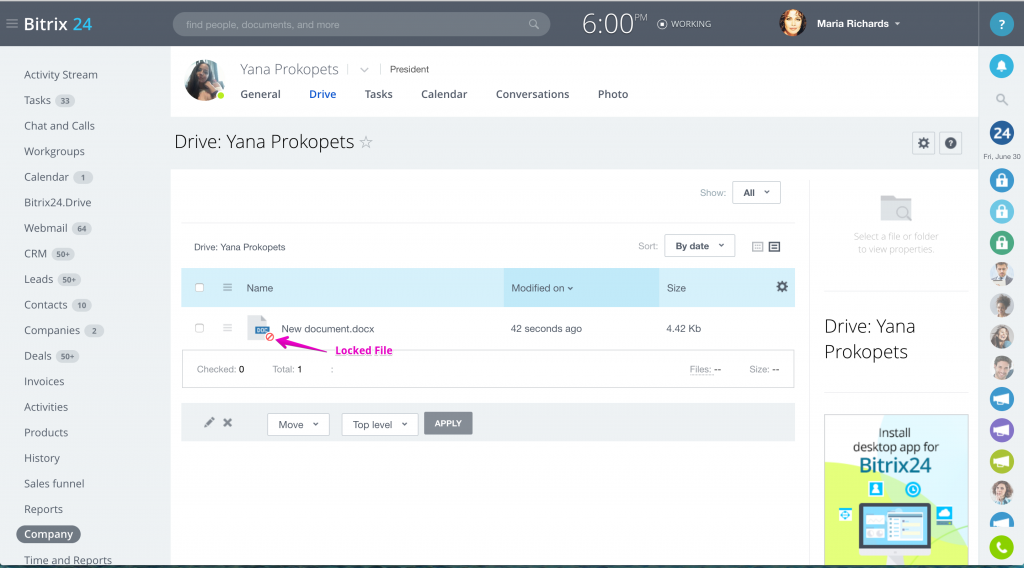Click the Install desktop app banner
Viewport: 1024px width, 568px height.
click(896, 490)
